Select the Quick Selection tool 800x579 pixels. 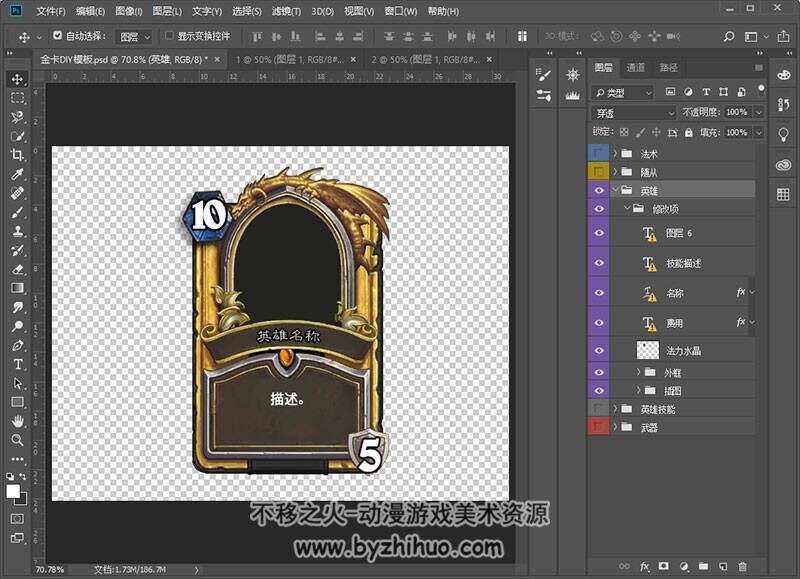17,136
